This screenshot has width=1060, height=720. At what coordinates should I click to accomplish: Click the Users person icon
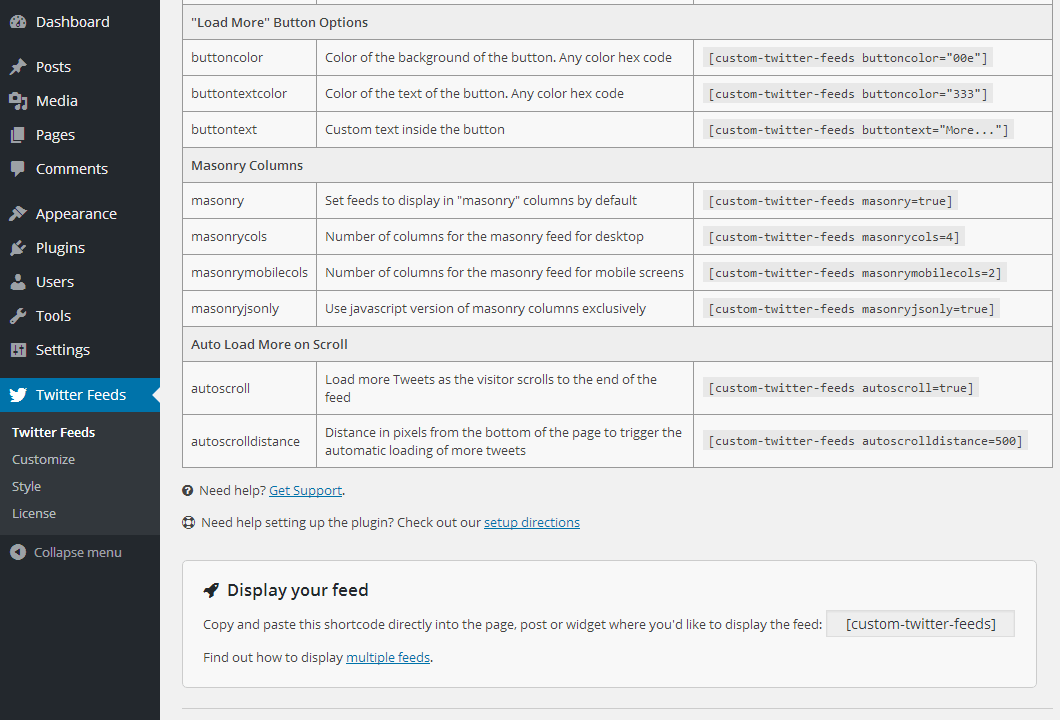[x=18, y=282]
